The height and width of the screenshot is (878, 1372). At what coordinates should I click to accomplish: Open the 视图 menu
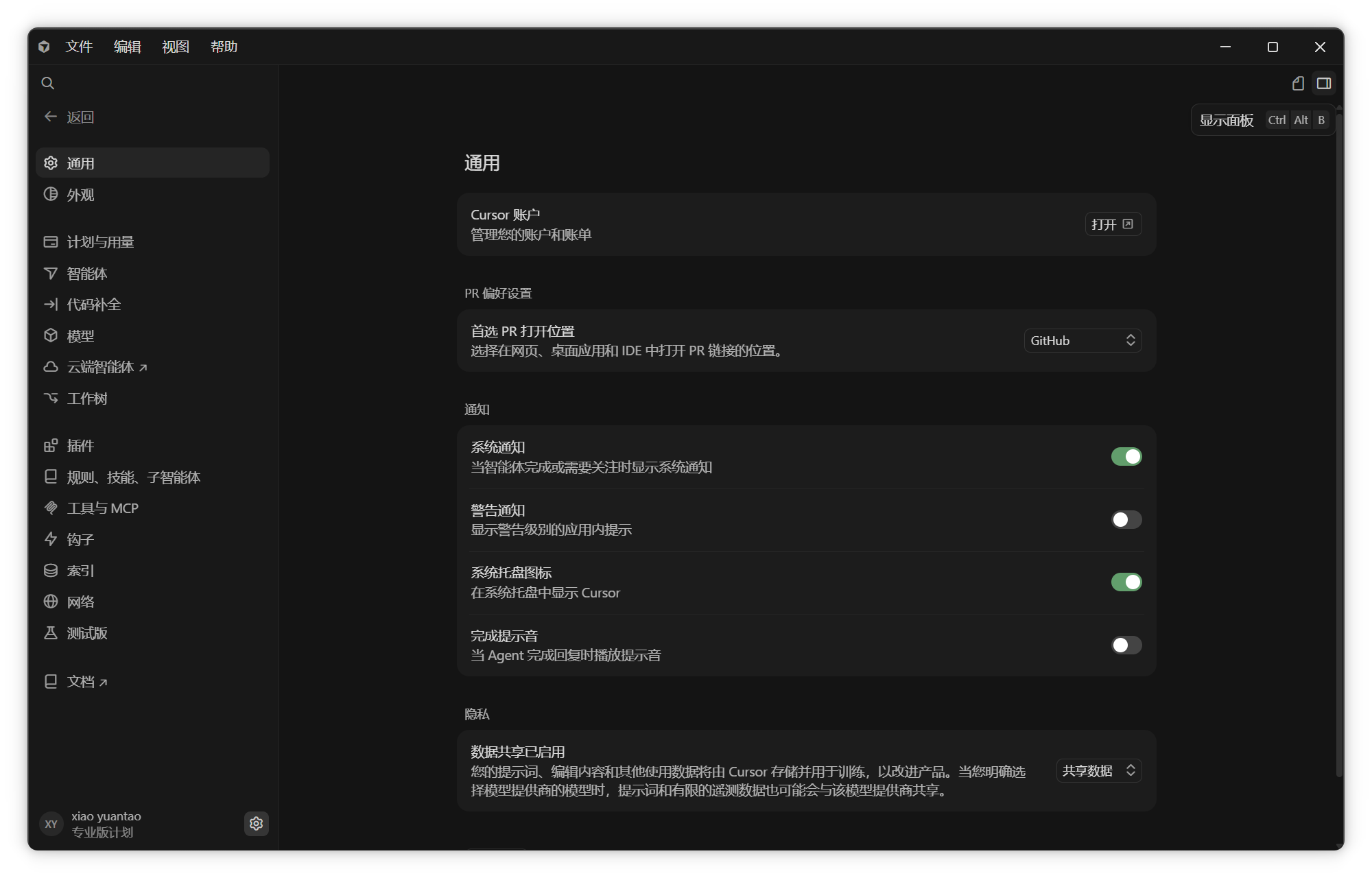coord(176,47)
